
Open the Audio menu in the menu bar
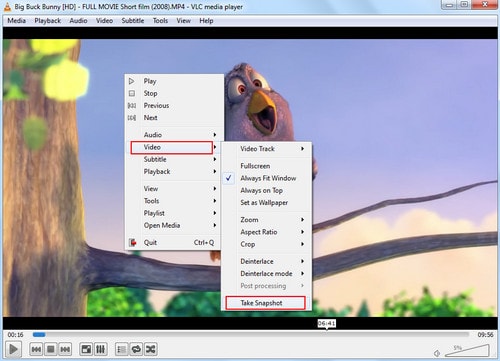[78, 21]
